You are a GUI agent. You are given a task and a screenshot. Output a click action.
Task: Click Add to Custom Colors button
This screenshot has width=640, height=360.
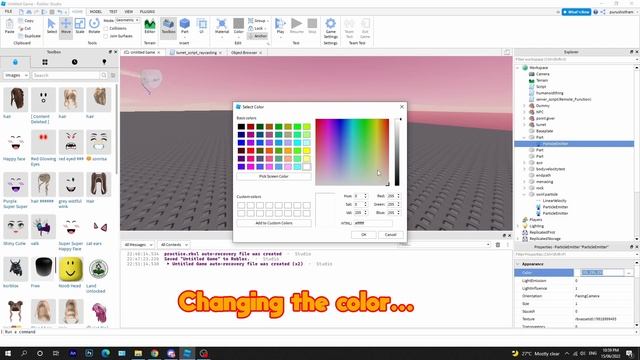[274, 223]
